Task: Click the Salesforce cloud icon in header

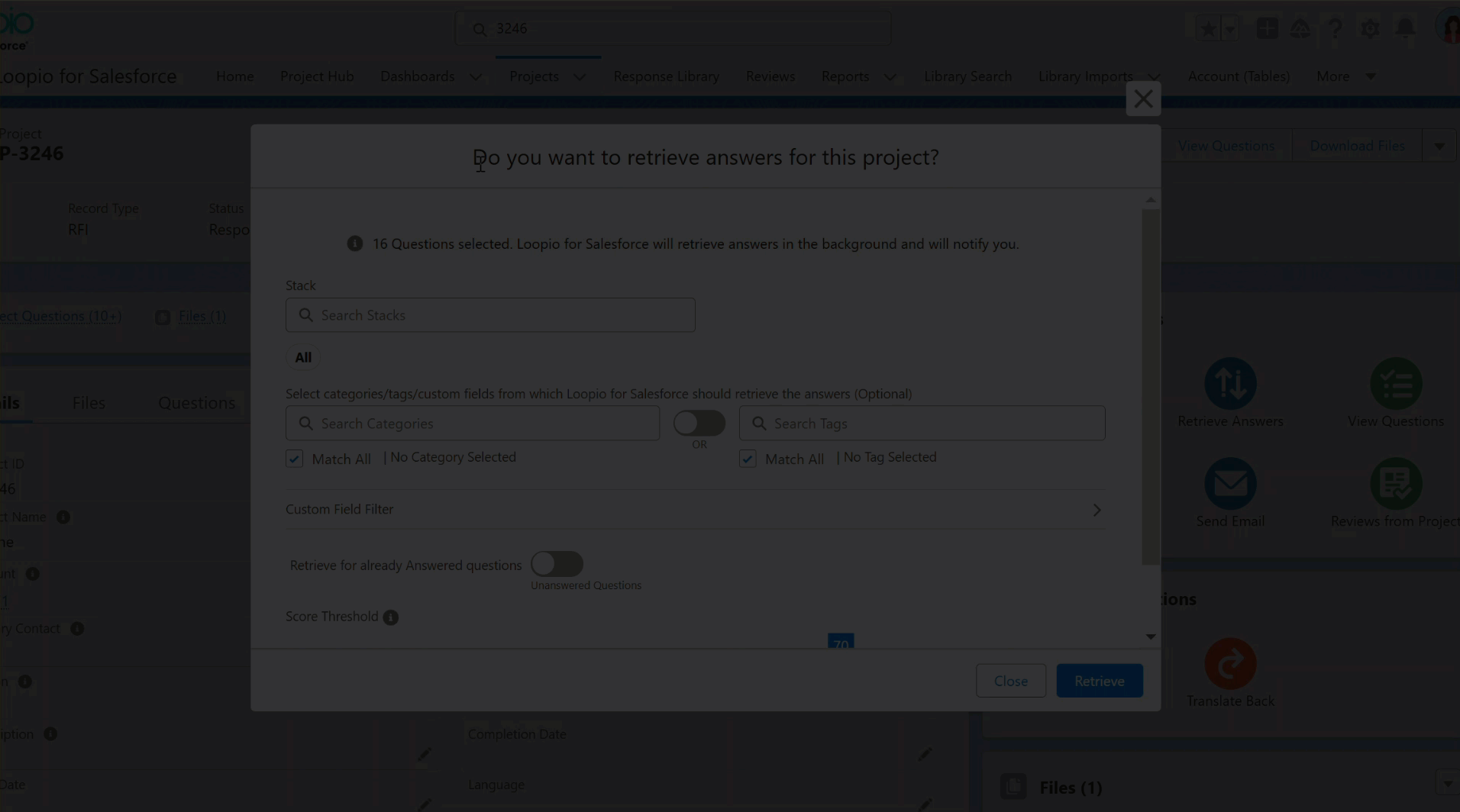Action: pos(1300,29)
